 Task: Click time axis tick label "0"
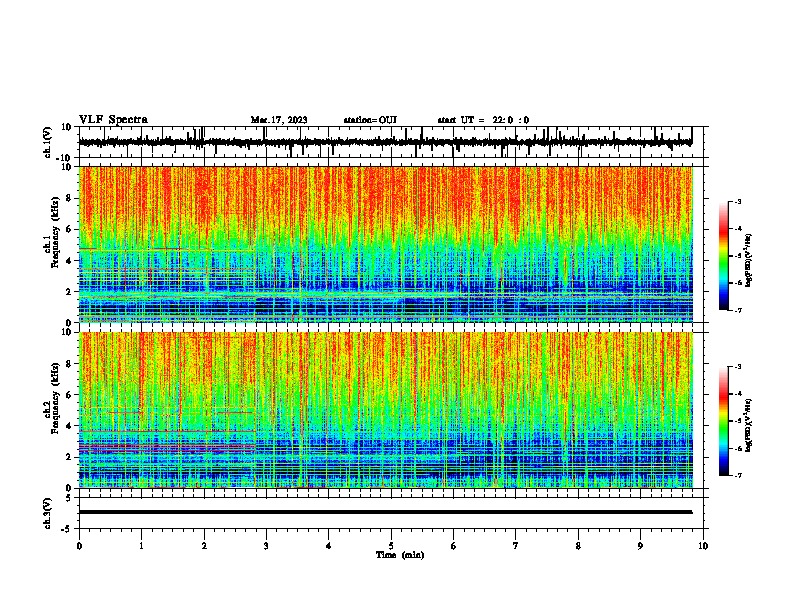click(79, 546)
